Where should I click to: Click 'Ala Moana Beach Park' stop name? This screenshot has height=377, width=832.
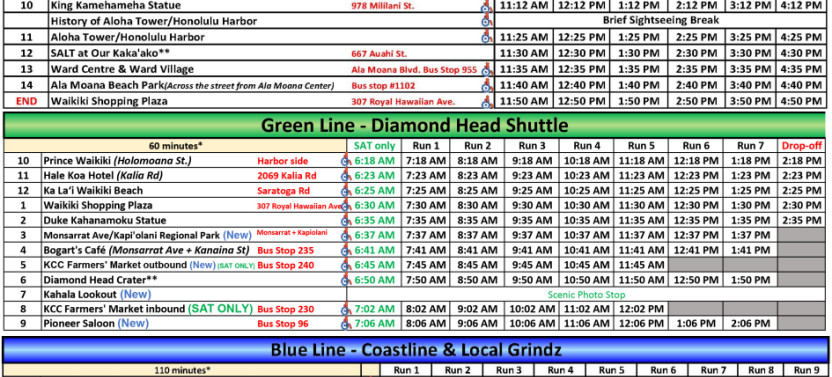click(x=107, y=85)
